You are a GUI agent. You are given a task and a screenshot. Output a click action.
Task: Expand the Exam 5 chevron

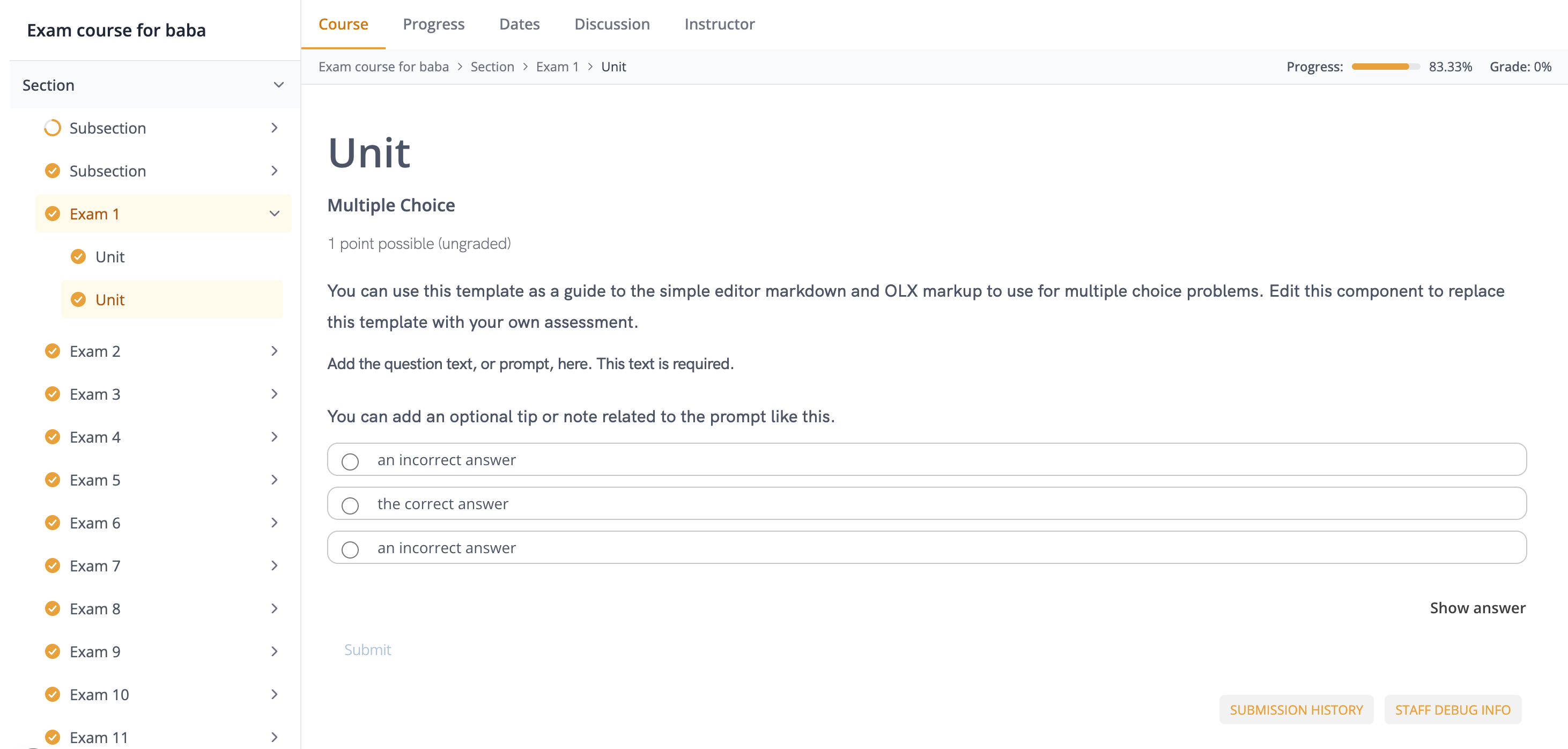pyautogui.click(x=275, y=480)
